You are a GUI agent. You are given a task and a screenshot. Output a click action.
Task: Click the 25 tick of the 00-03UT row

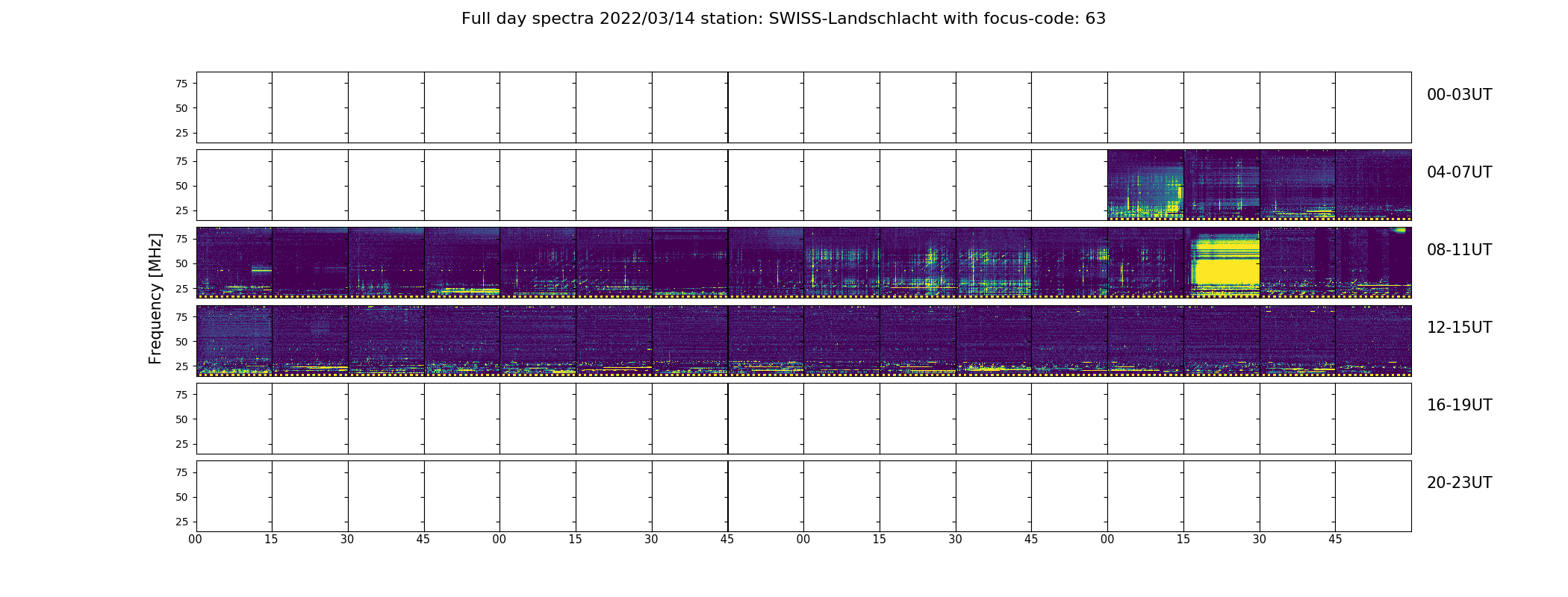pyautogui.click(x=181, y=133)
